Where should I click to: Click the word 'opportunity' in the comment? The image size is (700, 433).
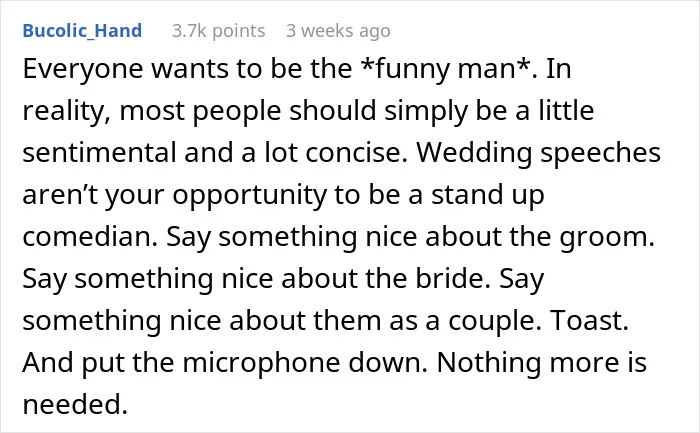coord(250,195)
